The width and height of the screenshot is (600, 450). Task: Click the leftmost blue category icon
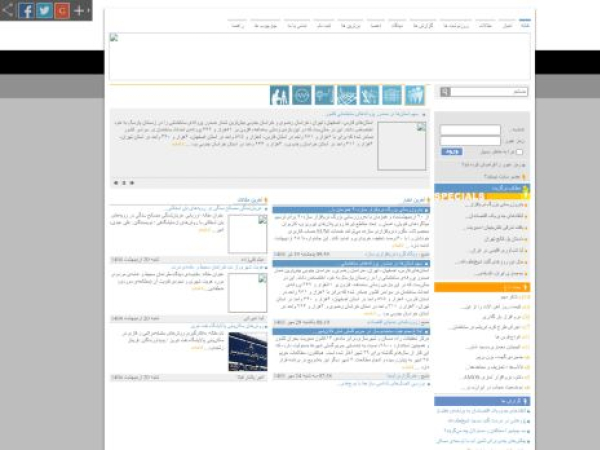pos(279,95)
